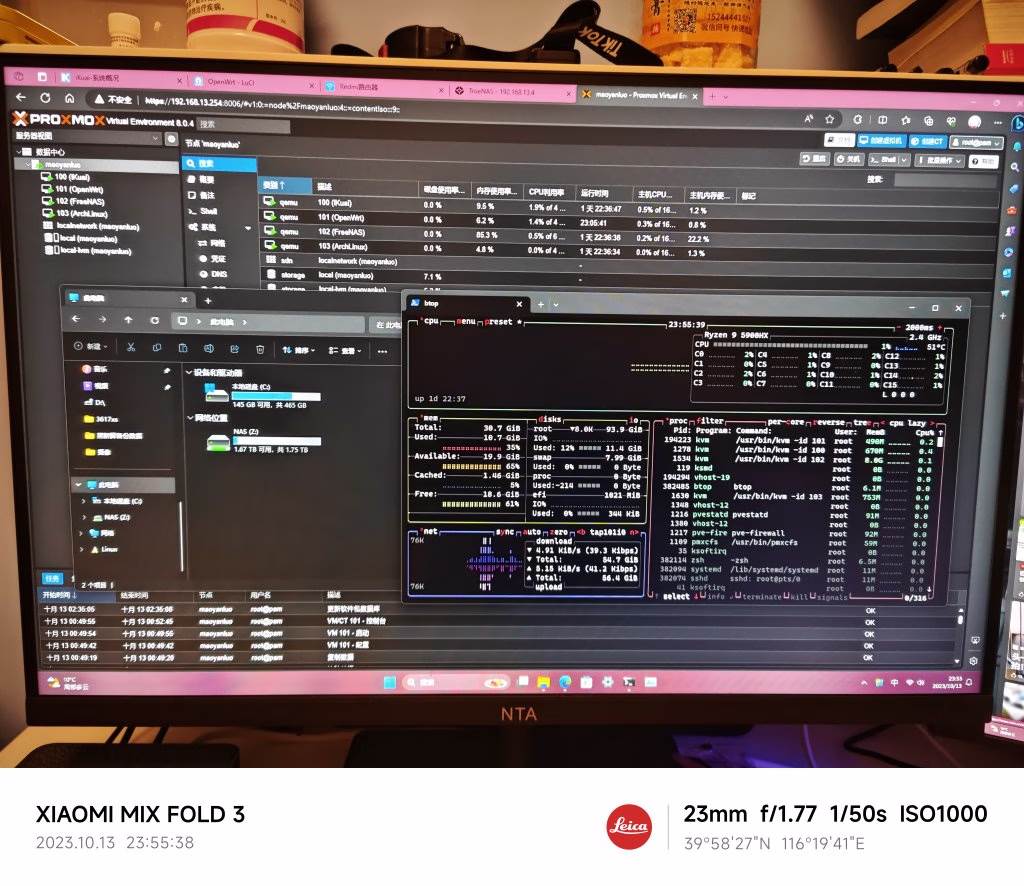
Task: Click the Delete trash icon in File Explorer
Action: tap(260, 349)
